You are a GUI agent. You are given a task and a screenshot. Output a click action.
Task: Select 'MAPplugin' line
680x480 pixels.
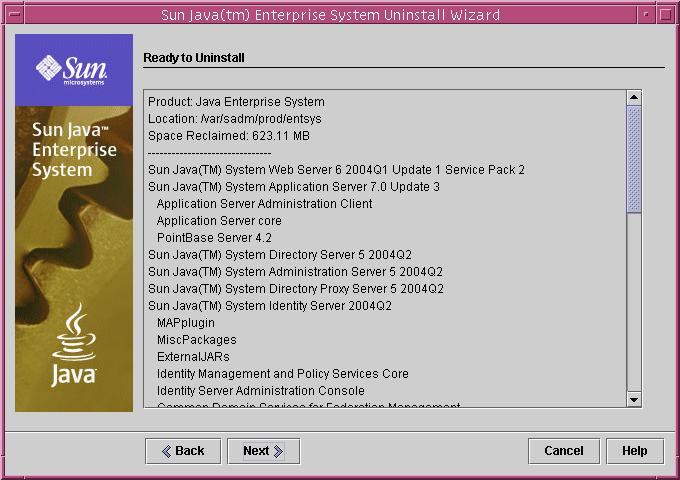[x=186, y=323]
